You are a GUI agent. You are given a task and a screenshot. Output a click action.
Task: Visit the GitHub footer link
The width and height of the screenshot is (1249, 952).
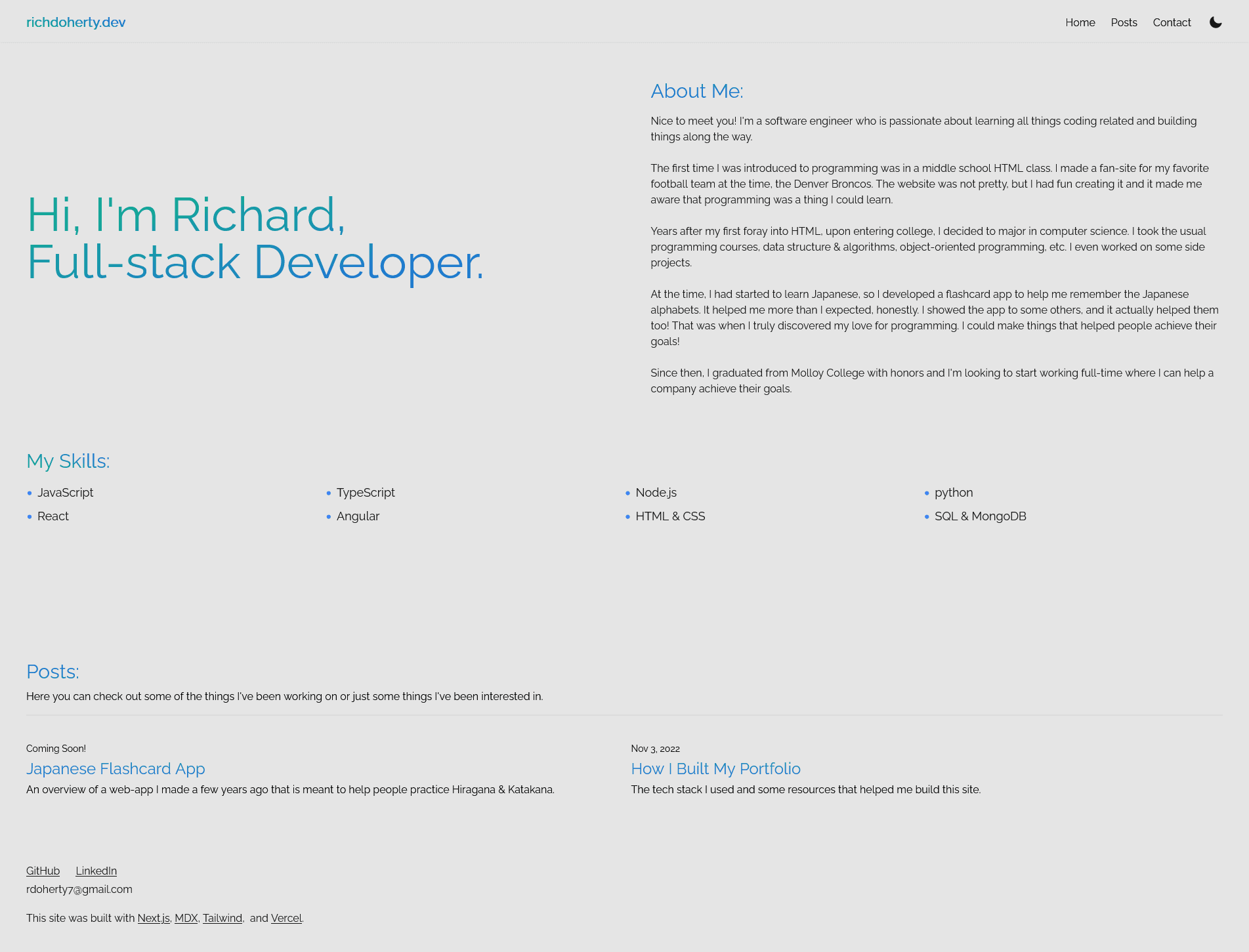click(43, 871)
